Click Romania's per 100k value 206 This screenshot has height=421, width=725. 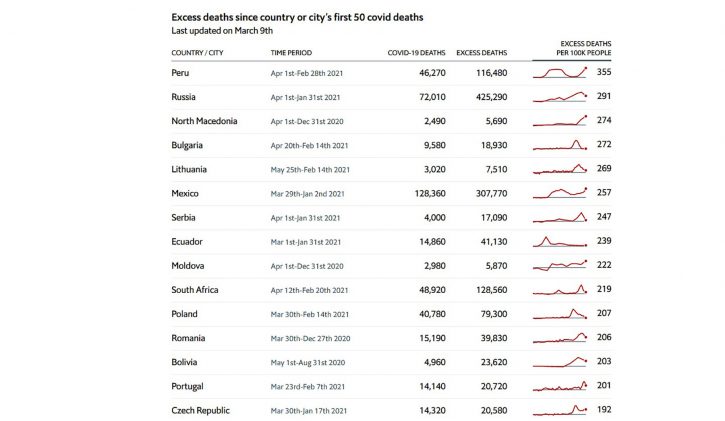[x=604, y=337]
